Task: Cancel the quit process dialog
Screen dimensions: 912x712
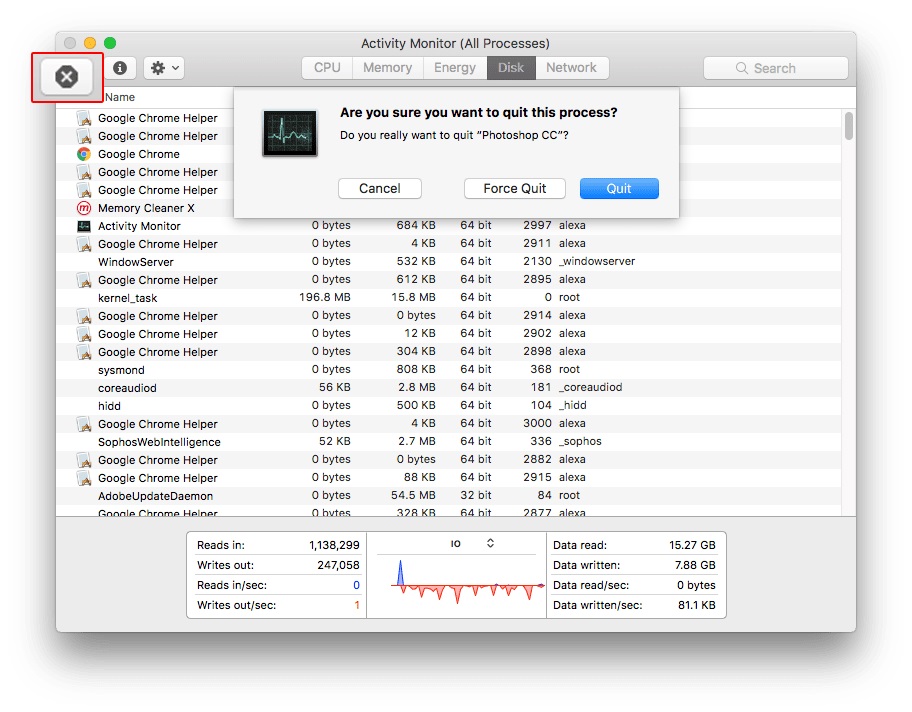Action: point(380,188)
